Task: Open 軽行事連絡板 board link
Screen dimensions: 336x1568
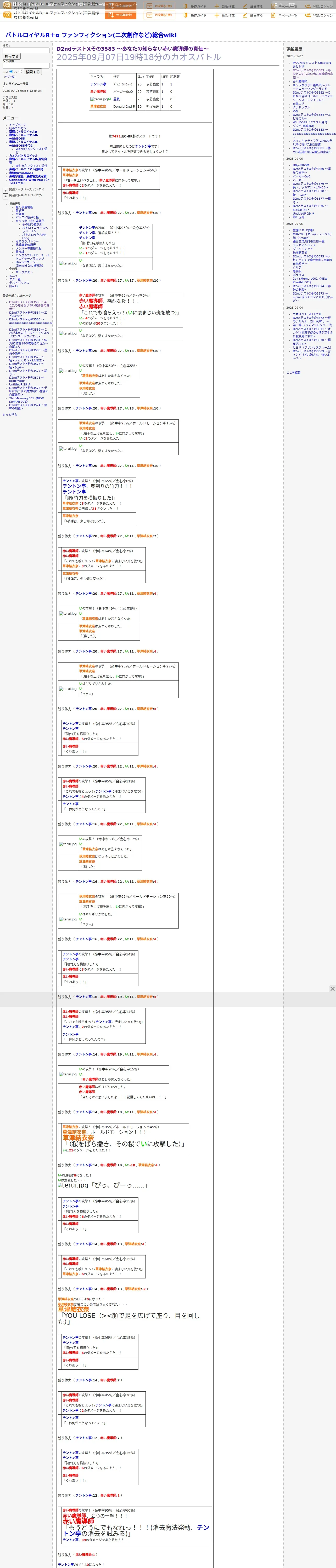Action: pos(24,207)
